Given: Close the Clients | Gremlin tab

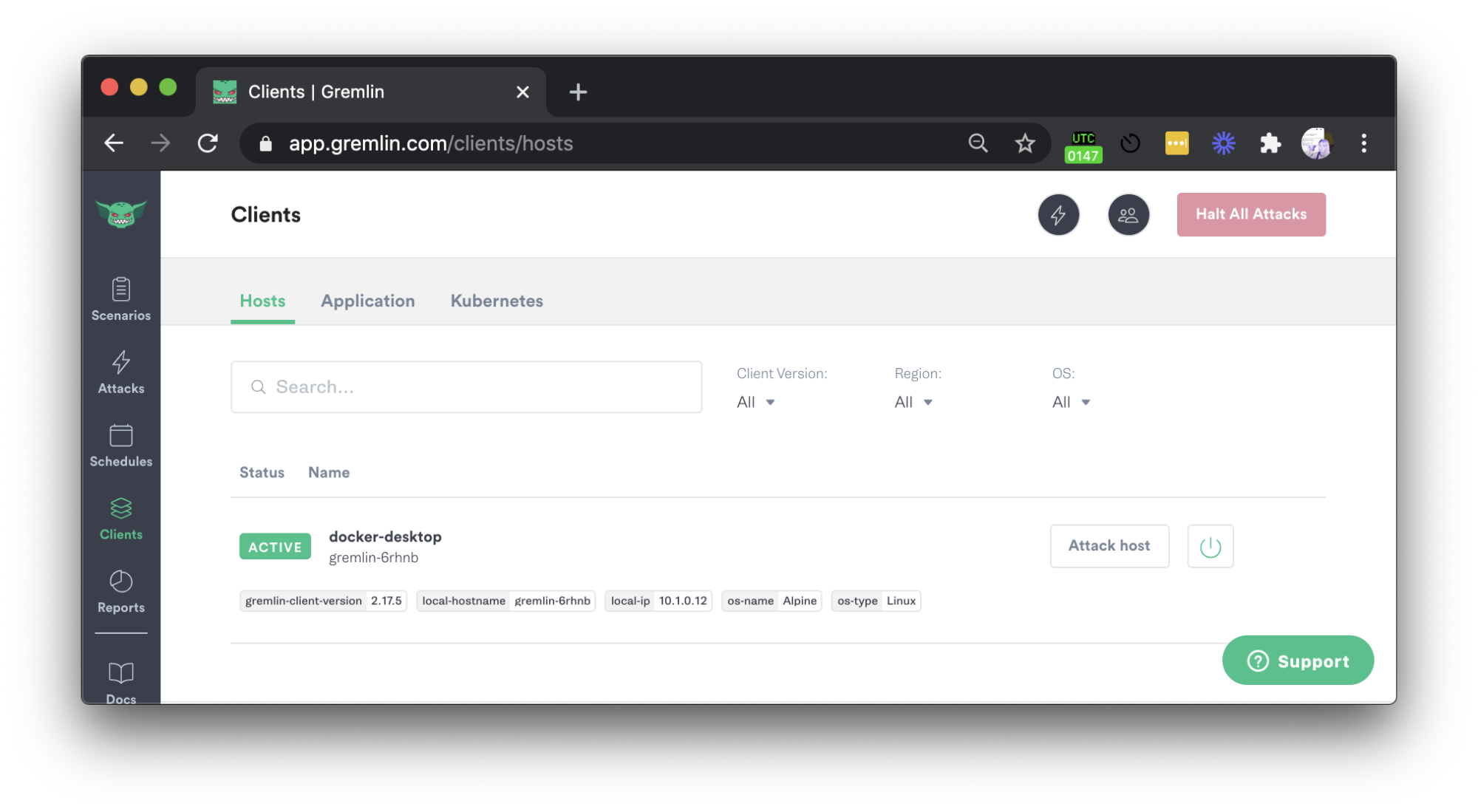Looking at the screenshot, I should 522,92.
